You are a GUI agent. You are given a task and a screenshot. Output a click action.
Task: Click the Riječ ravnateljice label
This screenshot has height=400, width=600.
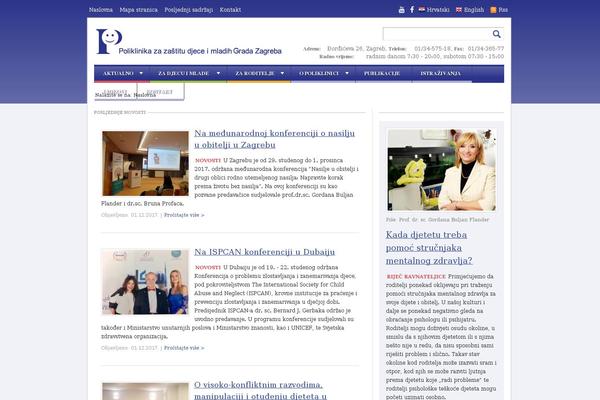[416, 276]
